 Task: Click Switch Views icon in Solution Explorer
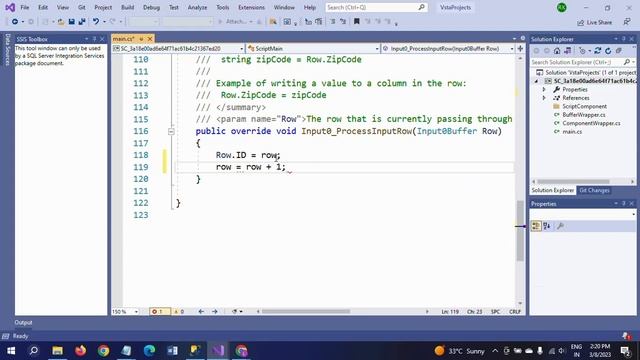(568, 51)
